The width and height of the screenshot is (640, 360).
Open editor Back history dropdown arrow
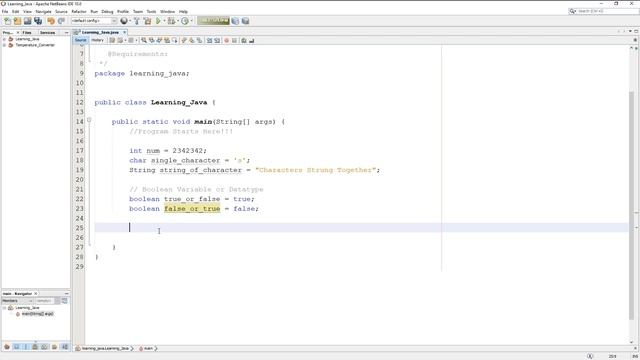[x=125, y=40]
